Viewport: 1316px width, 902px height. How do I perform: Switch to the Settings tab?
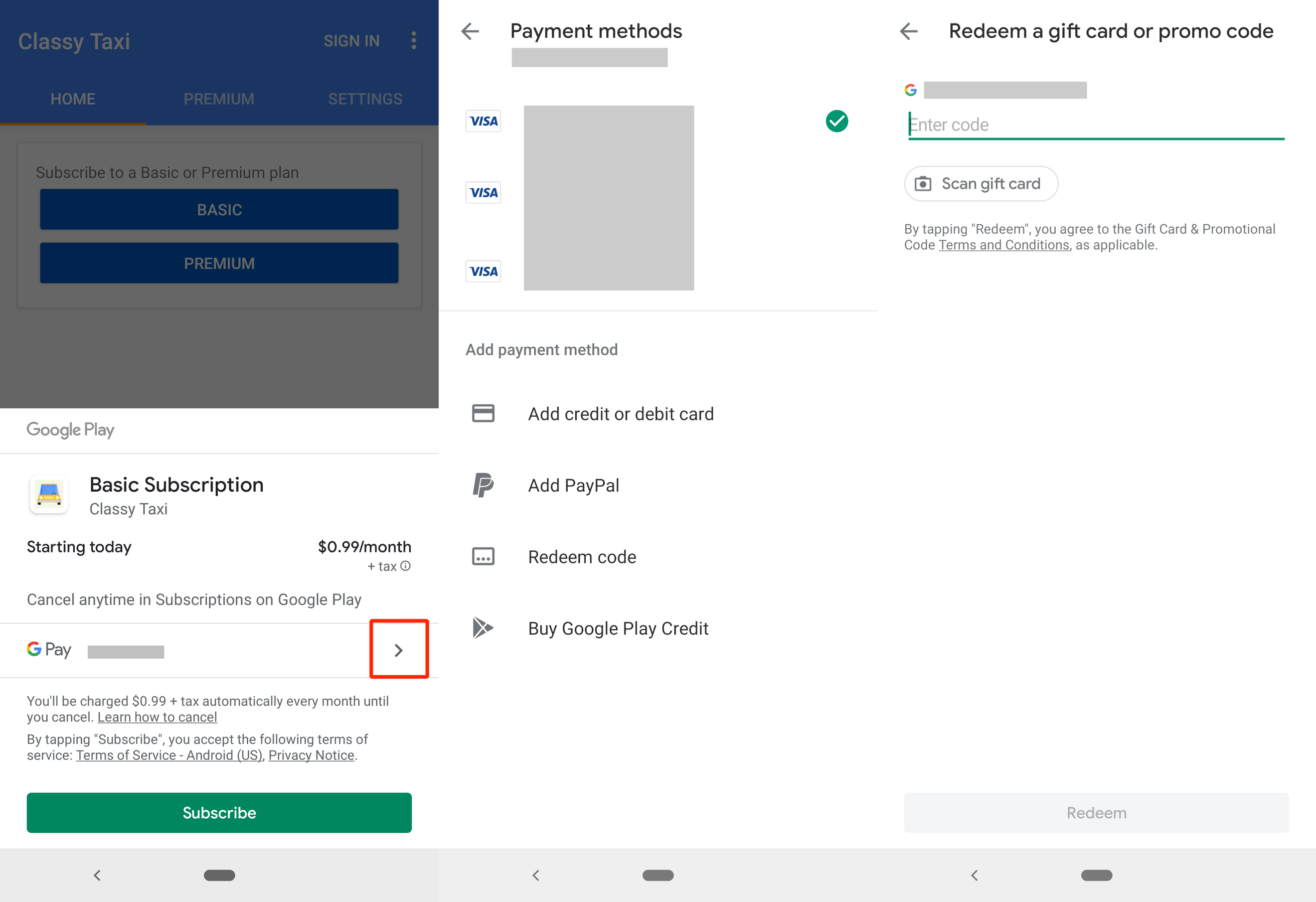point(365,99)
